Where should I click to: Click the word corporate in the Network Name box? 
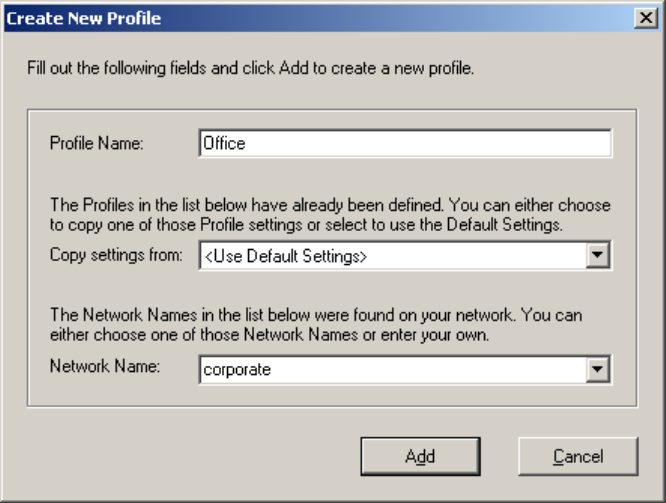pos(237,370)
